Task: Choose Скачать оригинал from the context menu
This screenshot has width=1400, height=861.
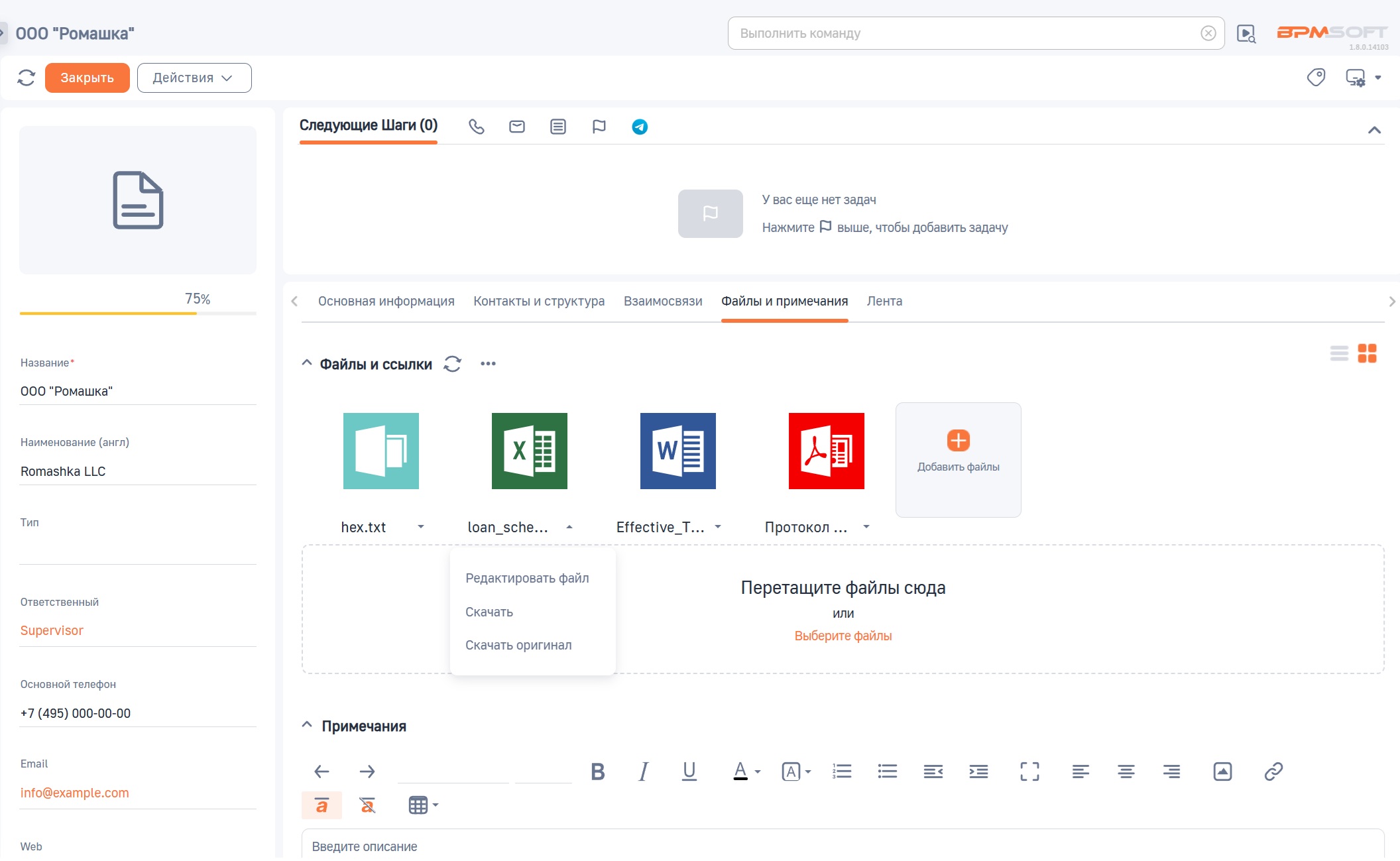Action: click(518, 644)
